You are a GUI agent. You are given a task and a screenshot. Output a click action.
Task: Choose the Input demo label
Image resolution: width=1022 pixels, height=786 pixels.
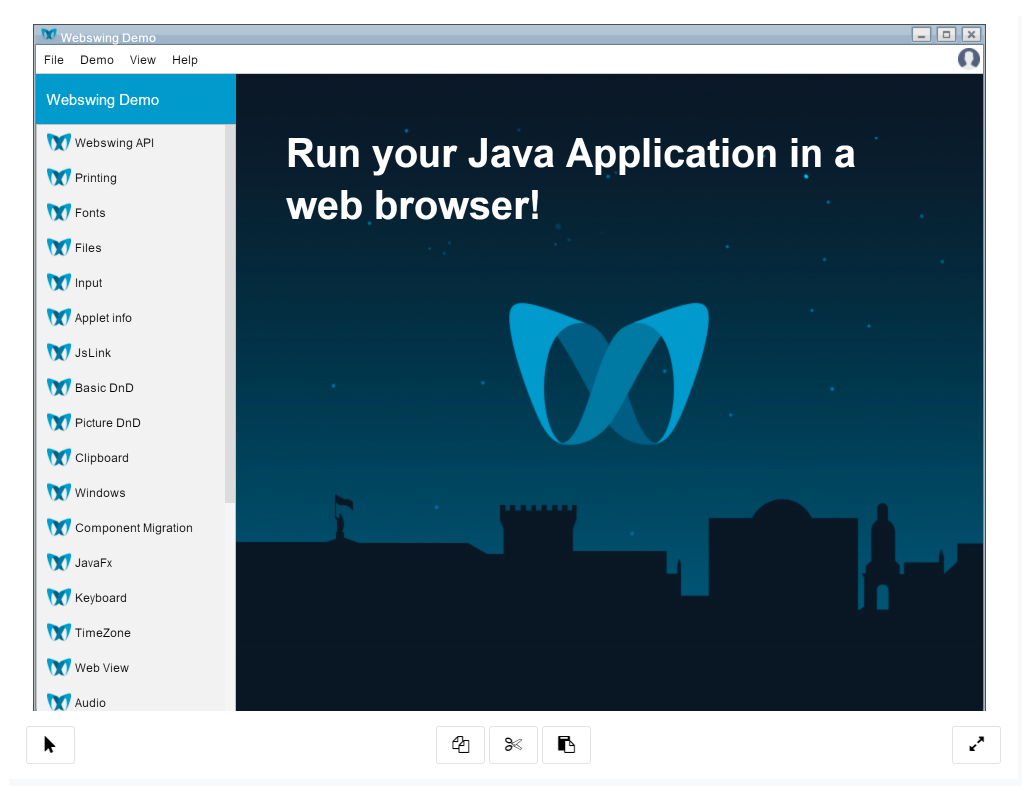tap(89, 283)
